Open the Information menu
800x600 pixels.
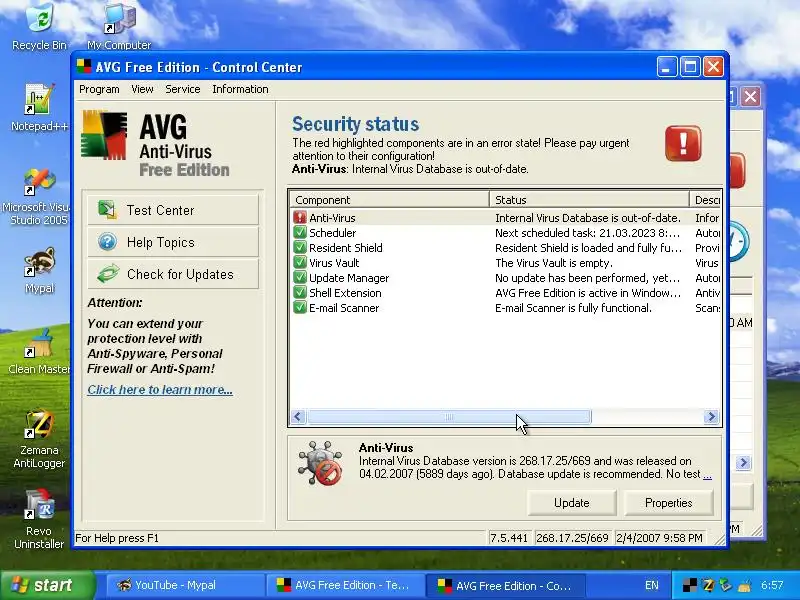point(240,89)
